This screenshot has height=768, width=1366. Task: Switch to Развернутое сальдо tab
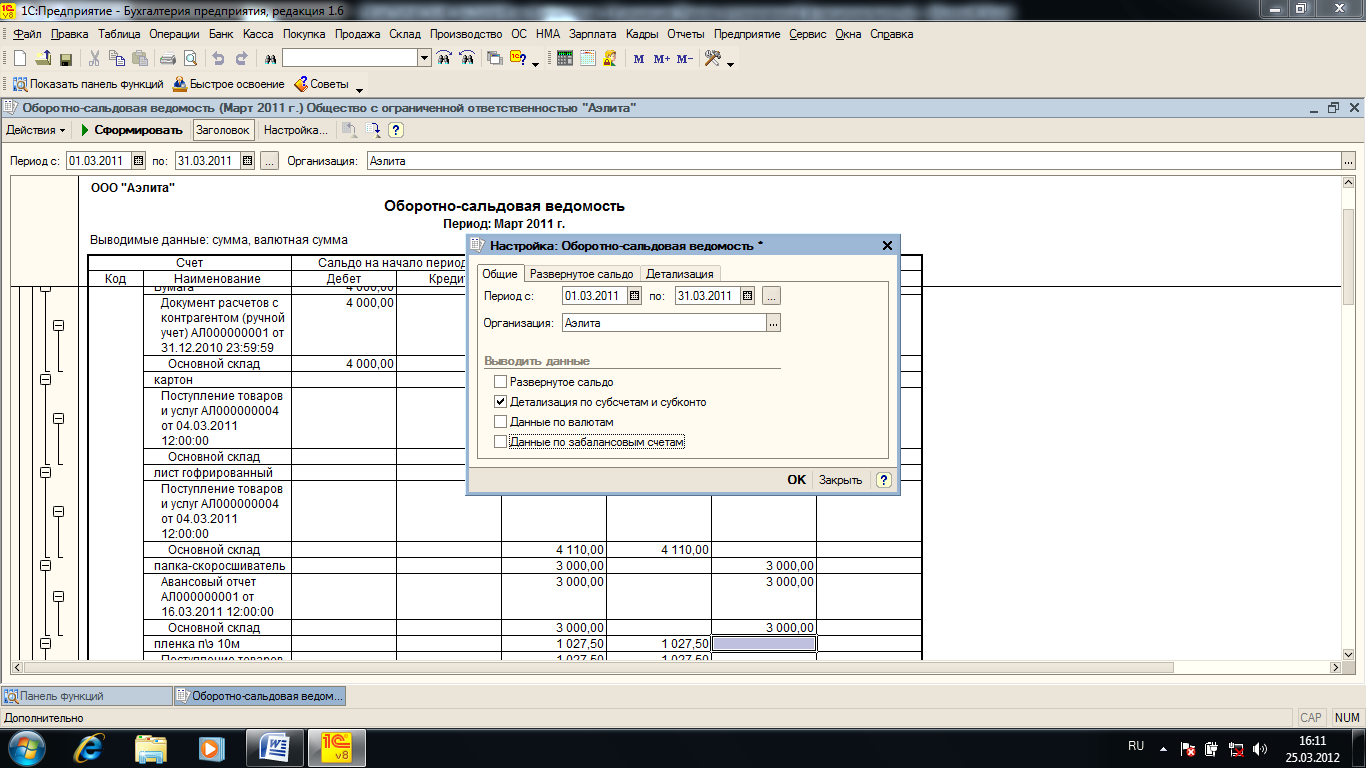pyautogui.click(x=582, y=274)
